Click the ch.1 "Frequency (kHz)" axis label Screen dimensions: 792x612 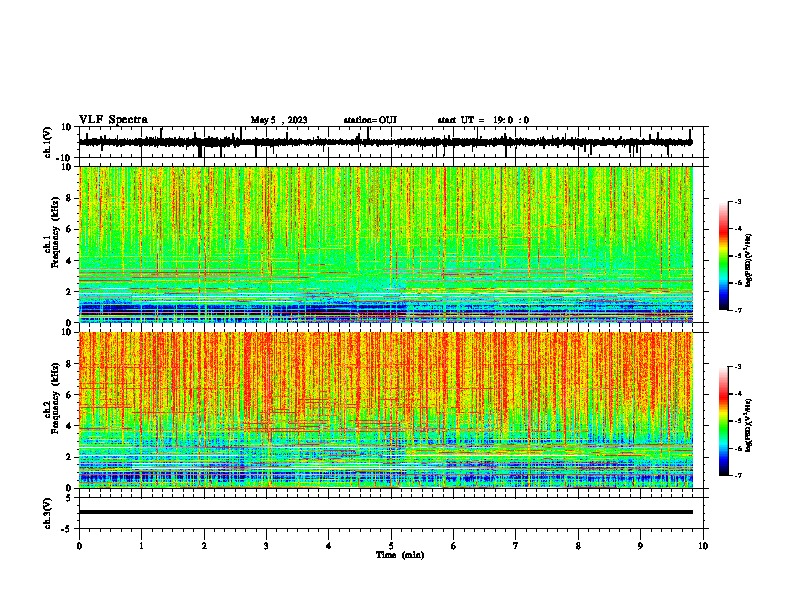click(55, 232)
